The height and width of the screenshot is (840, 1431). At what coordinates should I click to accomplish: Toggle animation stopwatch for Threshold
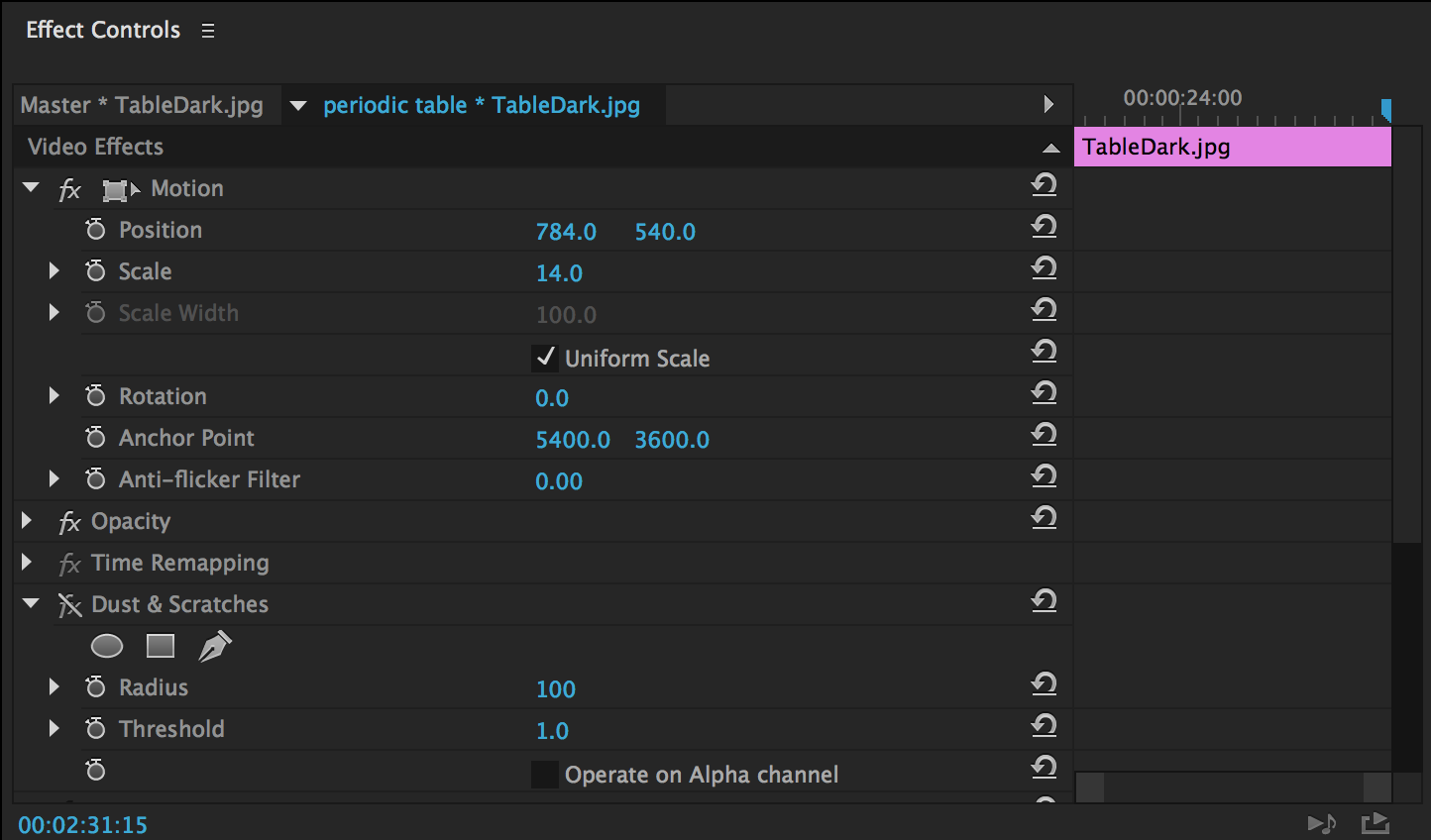tap(95, 729)
